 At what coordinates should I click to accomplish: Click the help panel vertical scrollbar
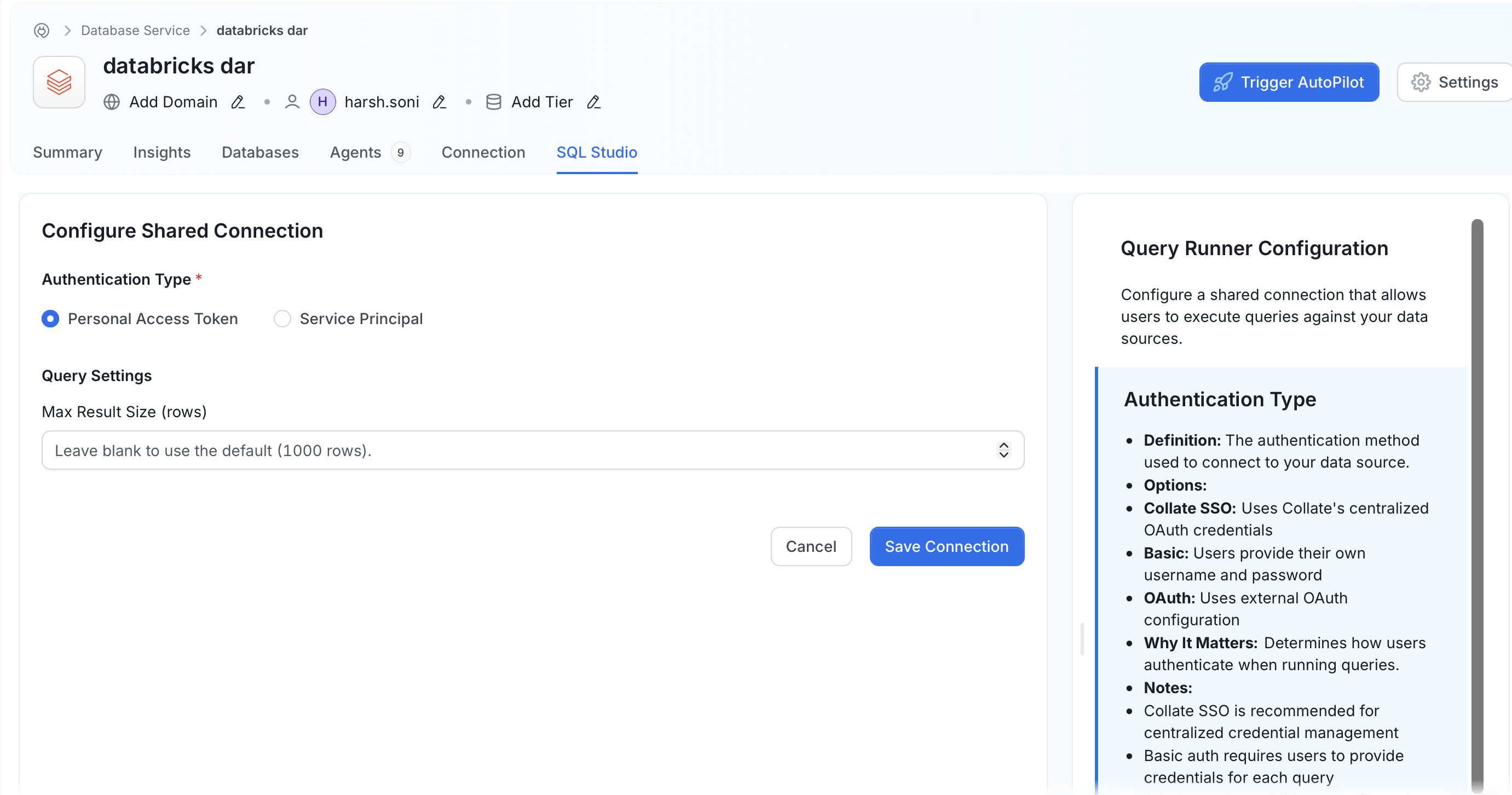pos(1477,506)
